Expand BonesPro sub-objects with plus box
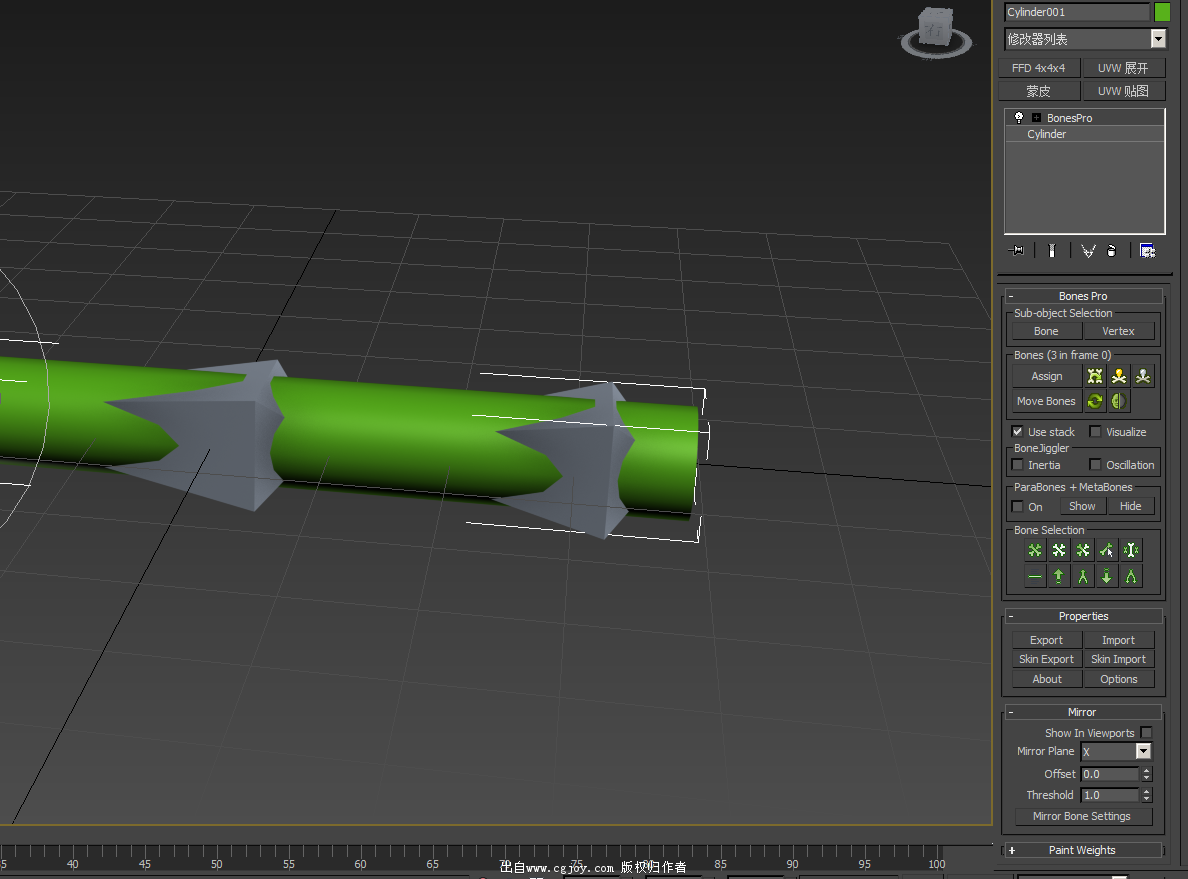The image size is (1188, 879). coord(1036,118)
